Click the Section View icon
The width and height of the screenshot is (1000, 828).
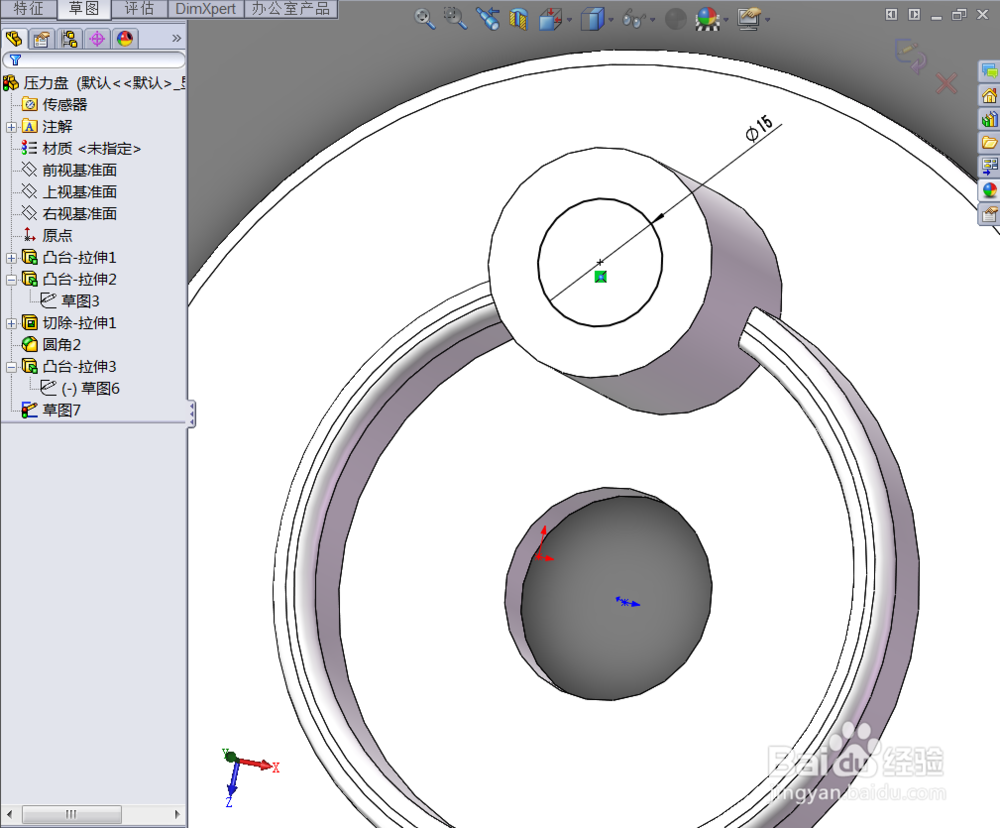(x=519, y=19)
